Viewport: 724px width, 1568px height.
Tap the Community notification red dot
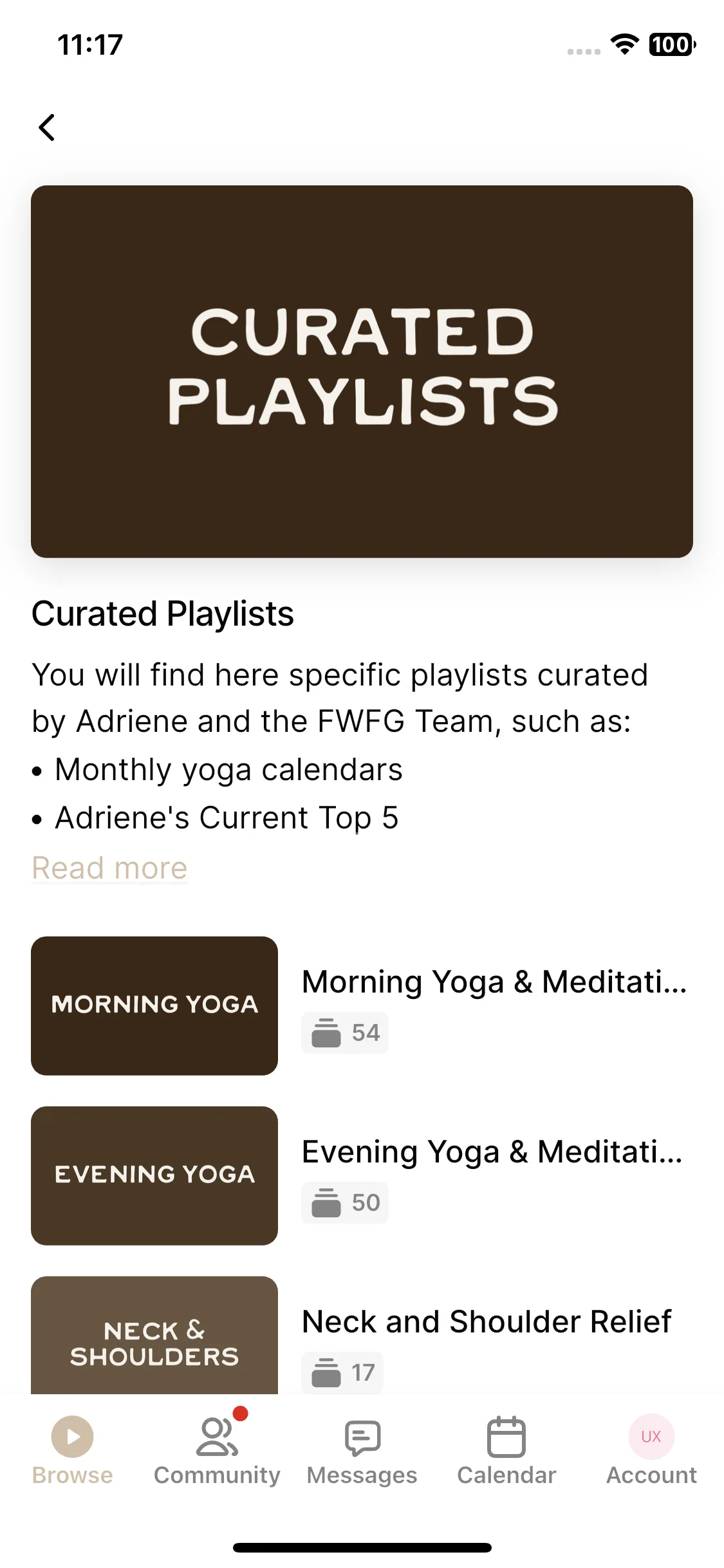pos(241,1414)
